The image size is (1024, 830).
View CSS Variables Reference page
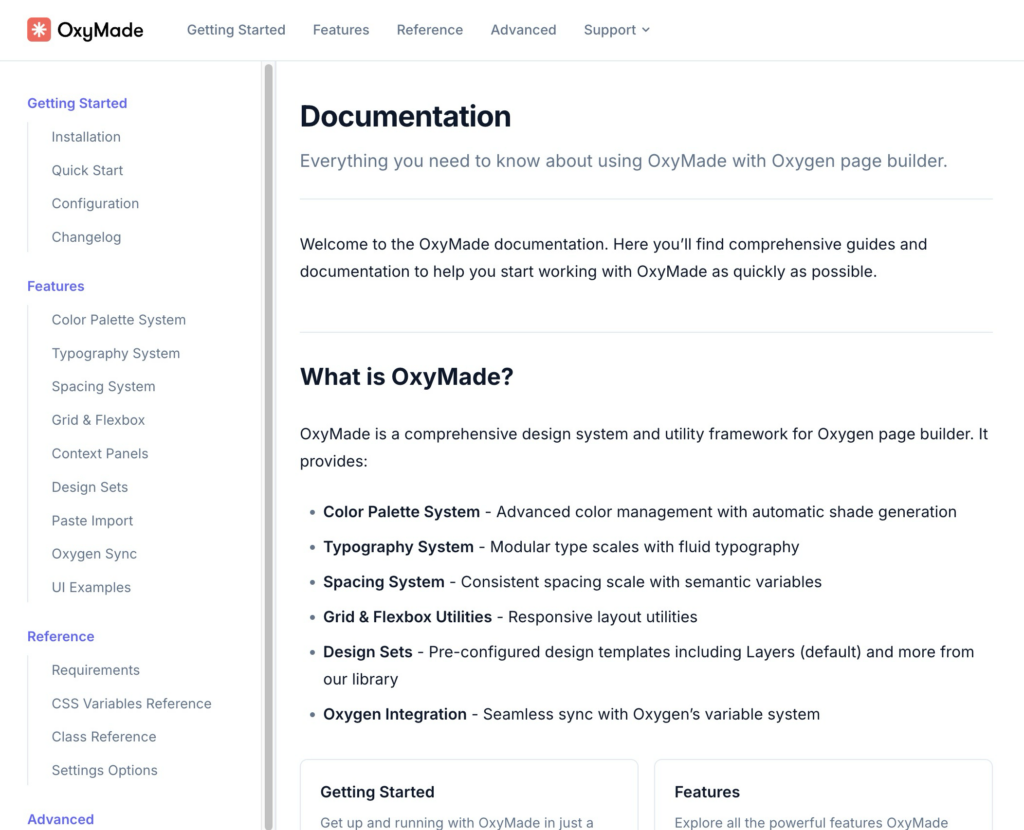tap(132, 703)
